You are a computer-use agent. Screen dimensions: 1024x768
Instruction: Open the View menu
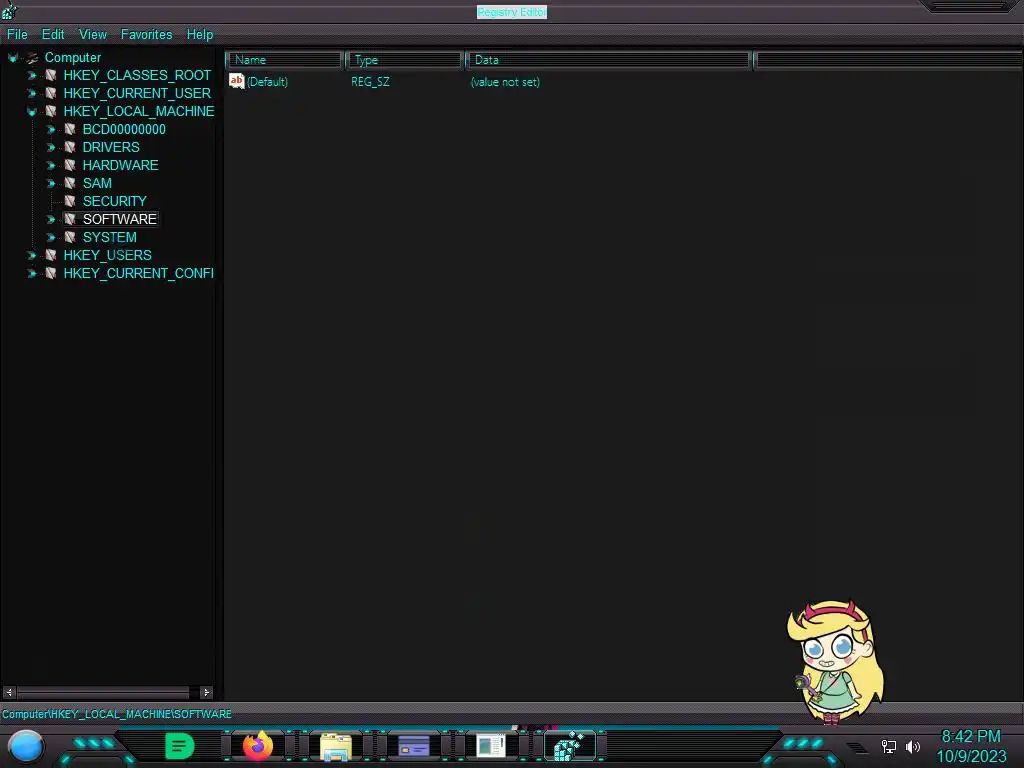click(x=93, y=35)
